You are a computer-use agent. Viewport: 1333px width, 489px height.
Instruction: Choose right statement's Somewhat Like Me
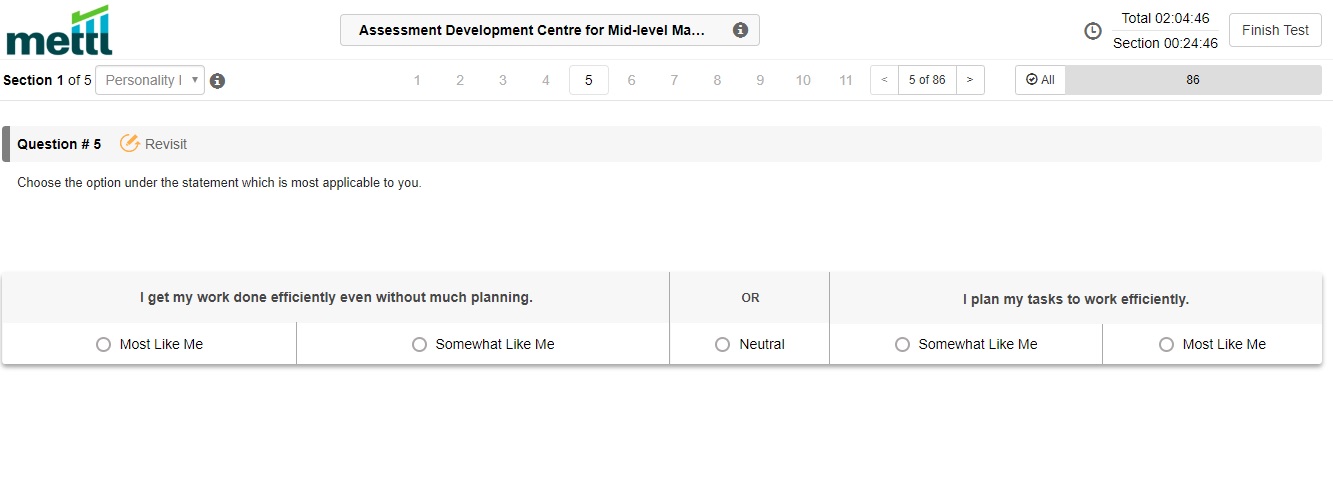coord(903,344)
